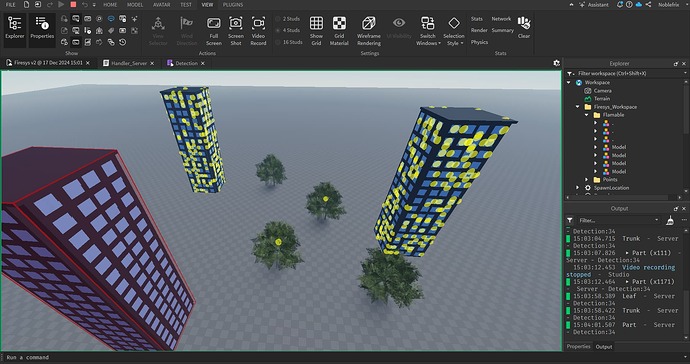
Task: Open Grid Material setting
Action: pyautogui.click(x=339, y=31)
